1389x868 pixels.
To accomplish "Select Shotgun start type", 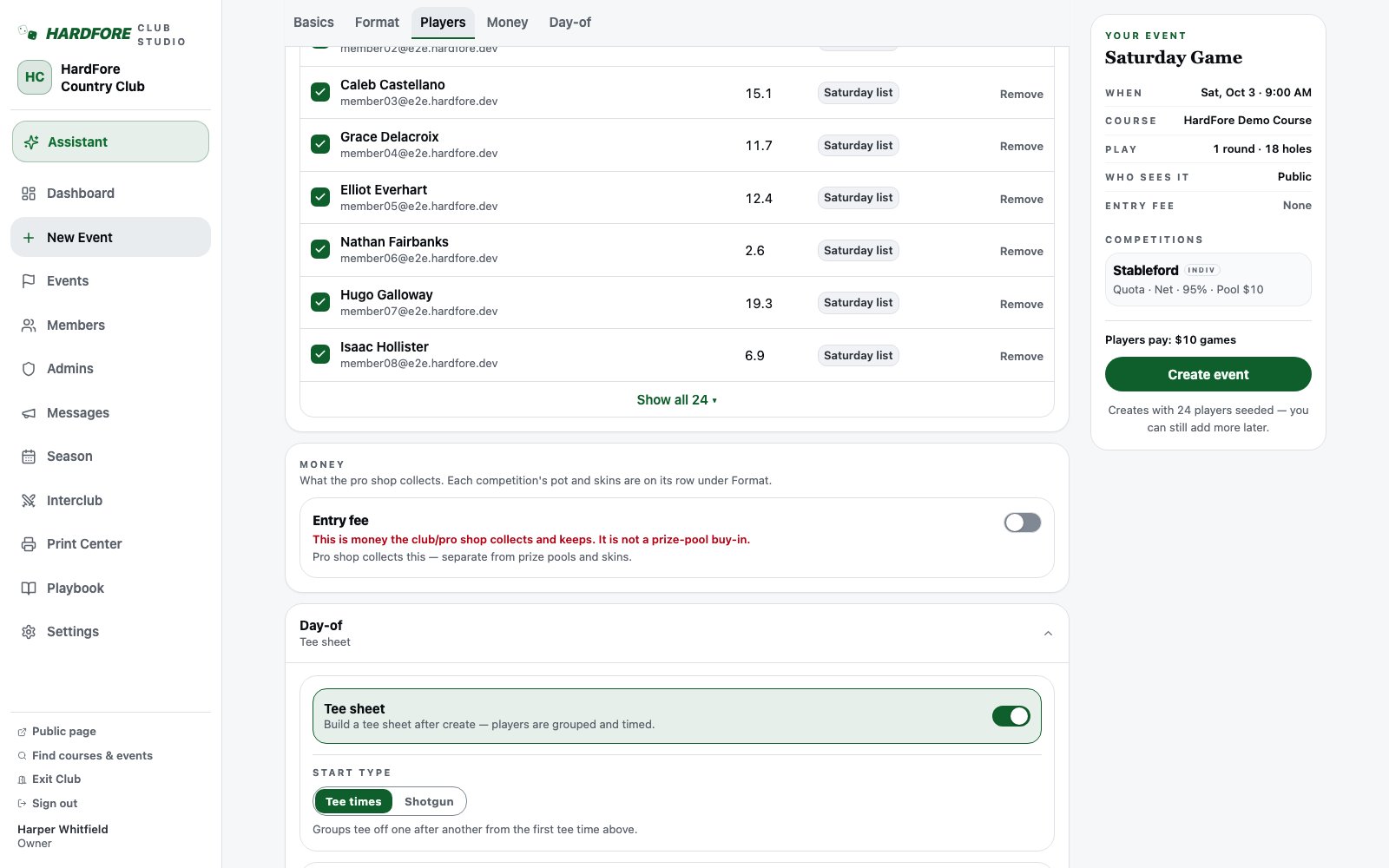I will (429, 801).
